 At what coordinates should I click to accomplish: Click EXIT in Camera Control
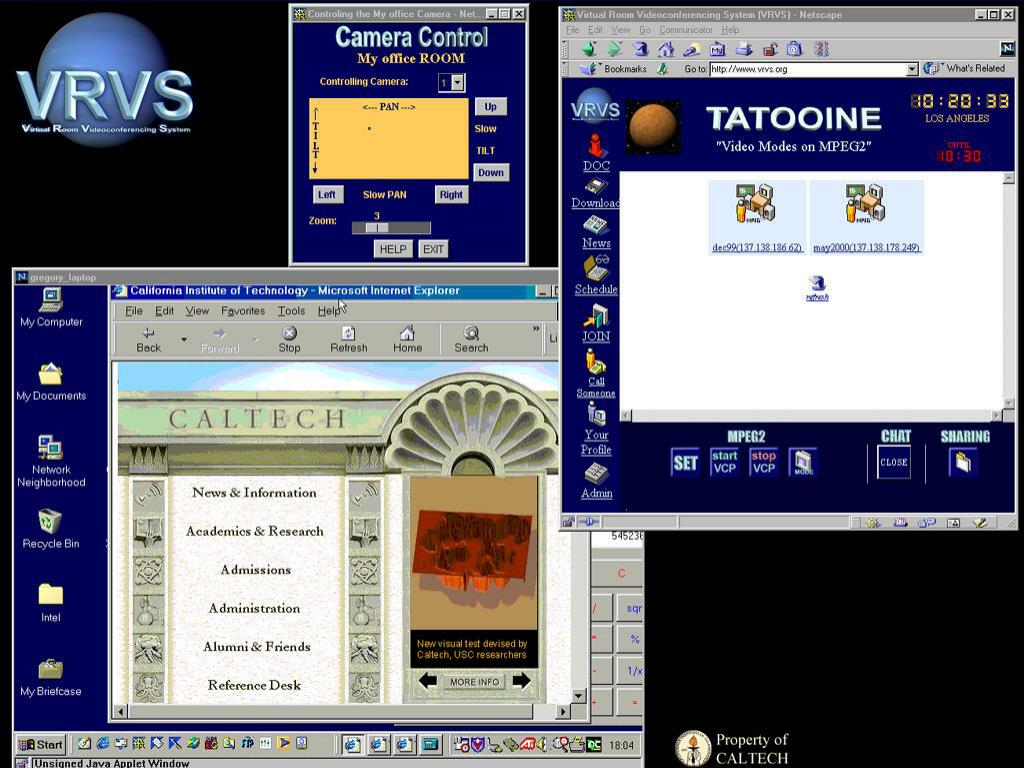[x=433, y=249]
